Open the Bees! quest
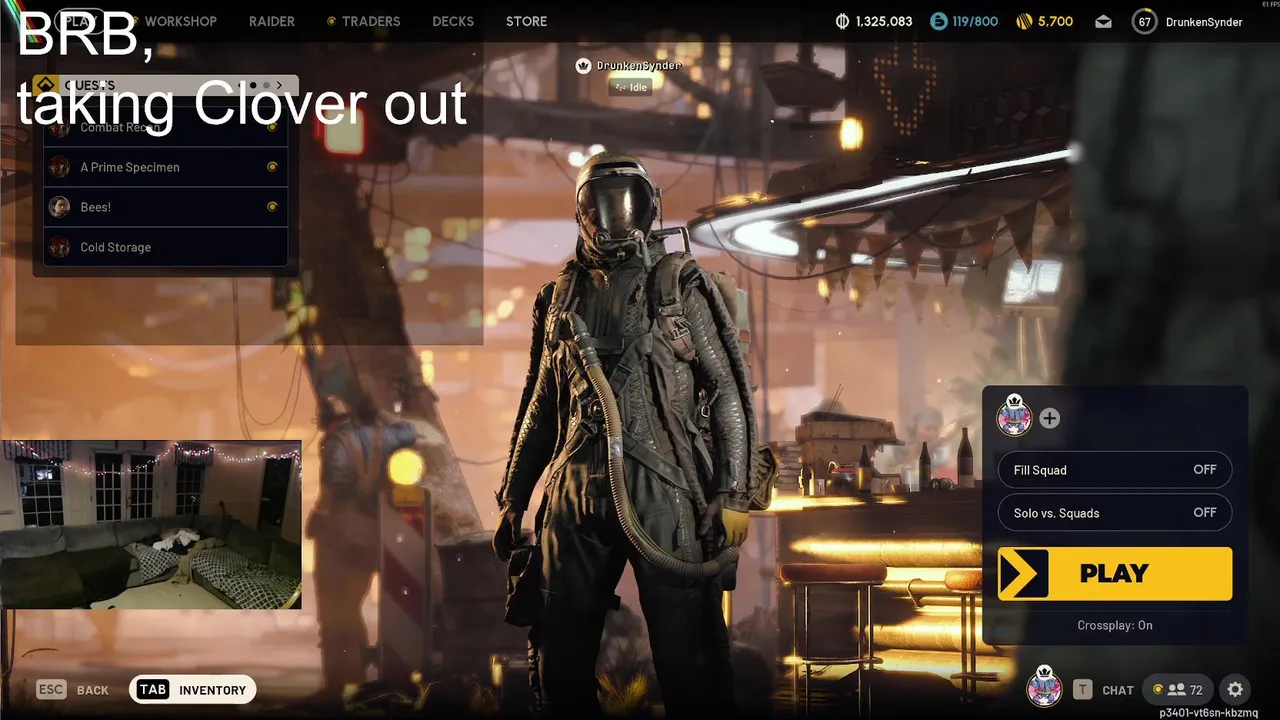Screen dimensions: 1280x720 166,207
